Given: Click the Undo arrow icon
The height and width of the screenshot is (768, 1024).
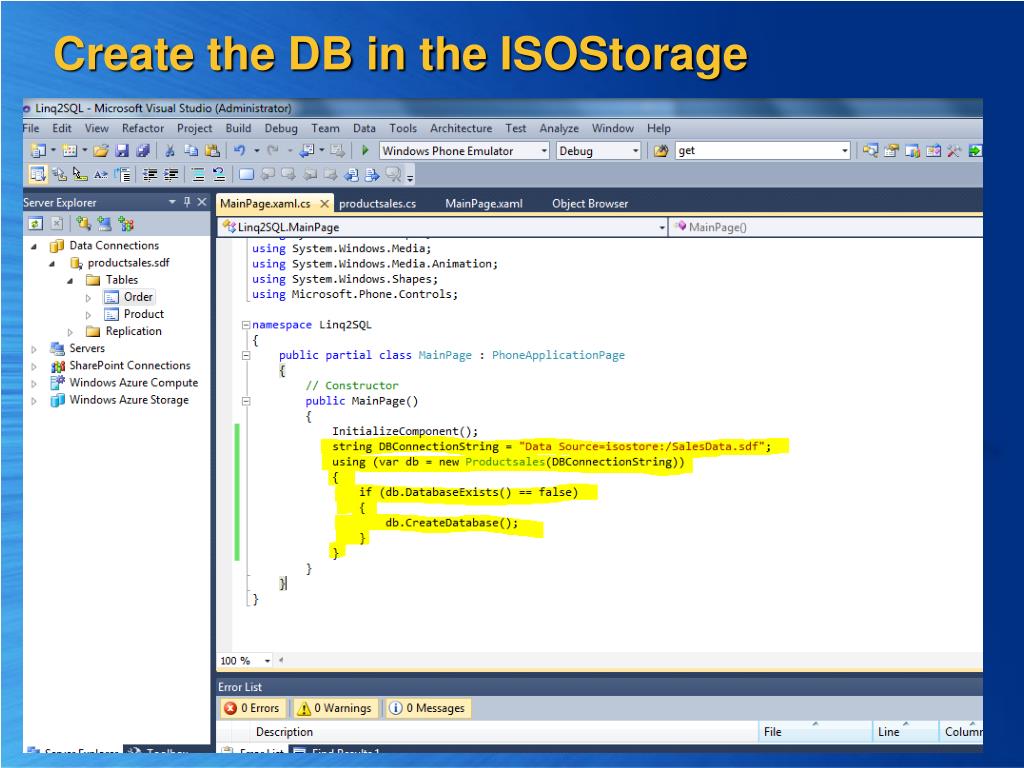Looking at the screenshot, I should pyautogui.click(x=240, y=151).
